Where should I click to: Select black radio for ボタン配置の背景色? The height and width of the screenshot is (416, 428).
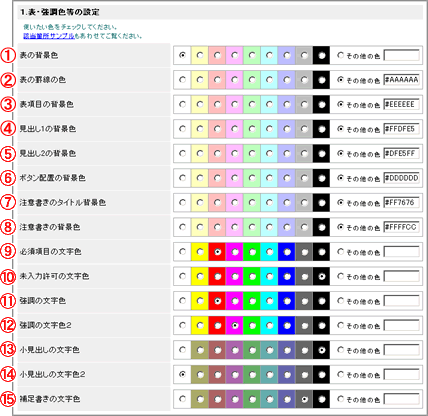pyautogui.click(x=322, y=178)
